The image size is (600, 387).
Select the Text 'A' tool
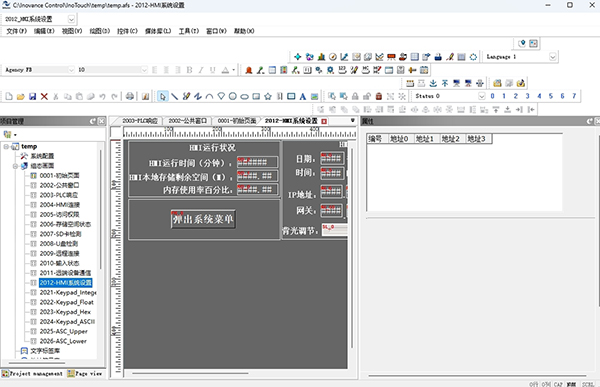coord(303,96)
